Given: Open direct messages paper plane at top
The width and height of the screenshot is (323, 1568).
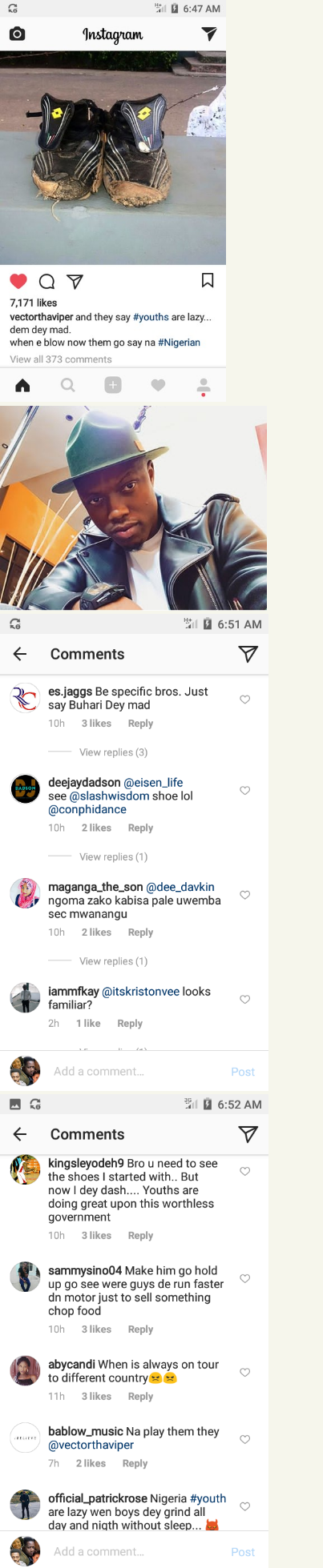Looking at the screenshot, I should pyautogui.click(x=208, y=34).
